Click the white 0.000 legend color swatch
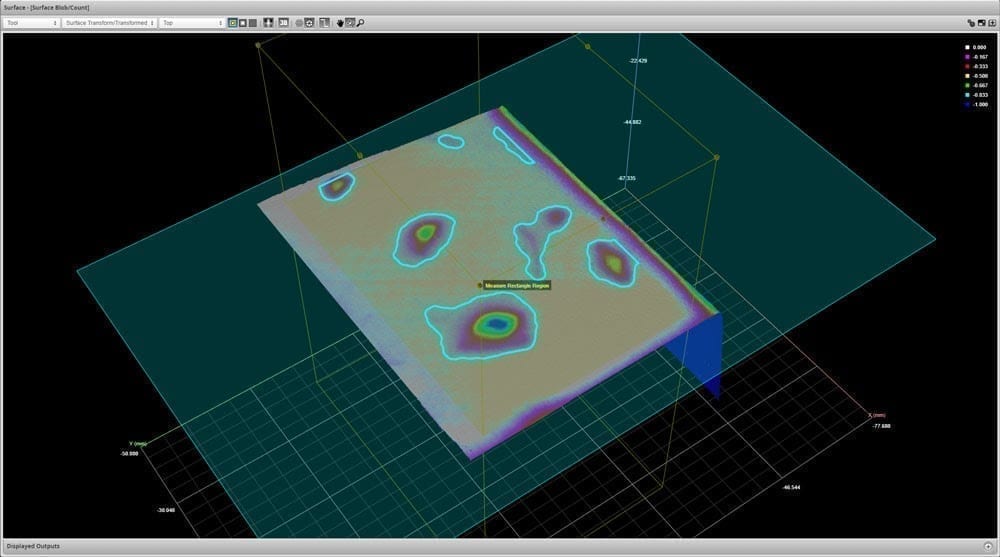Screen dimensions: 1000x557 pos(967,47)
